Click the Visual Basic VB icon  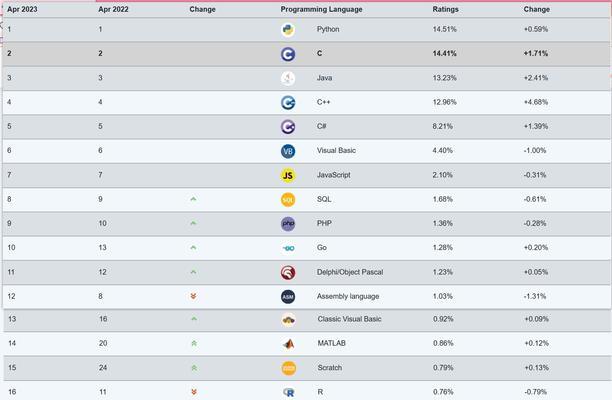click(x=288, y=151)
